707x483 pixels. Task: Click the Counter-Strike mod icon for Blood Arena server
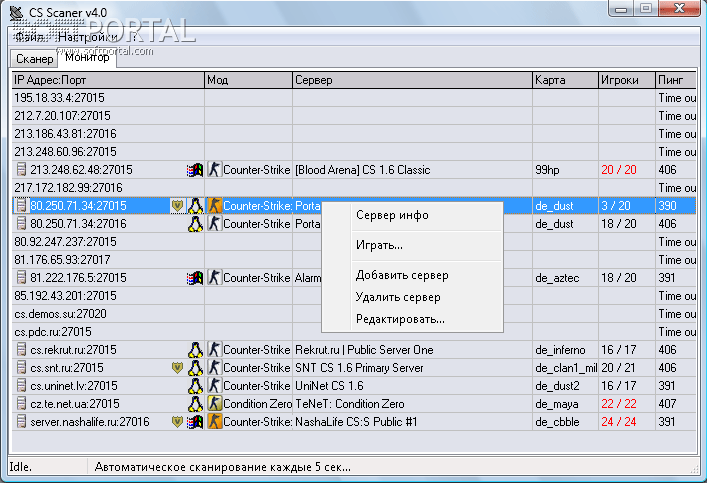215,170
